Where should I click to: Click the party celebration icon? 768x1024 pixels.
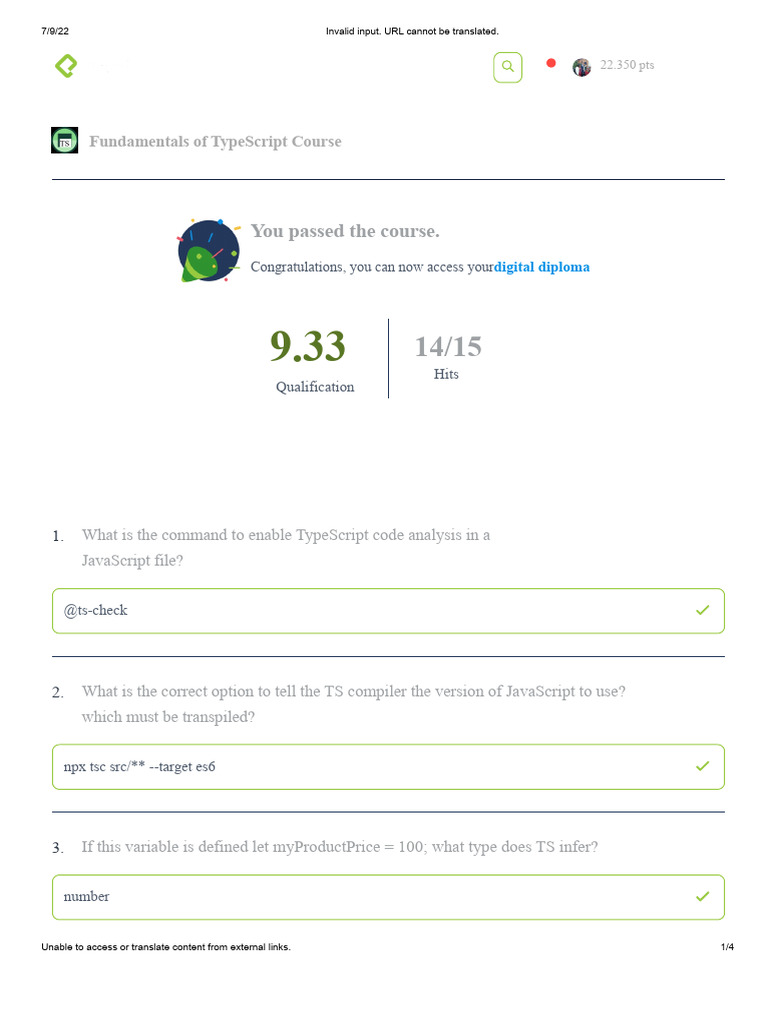click(x=208, y=251)
